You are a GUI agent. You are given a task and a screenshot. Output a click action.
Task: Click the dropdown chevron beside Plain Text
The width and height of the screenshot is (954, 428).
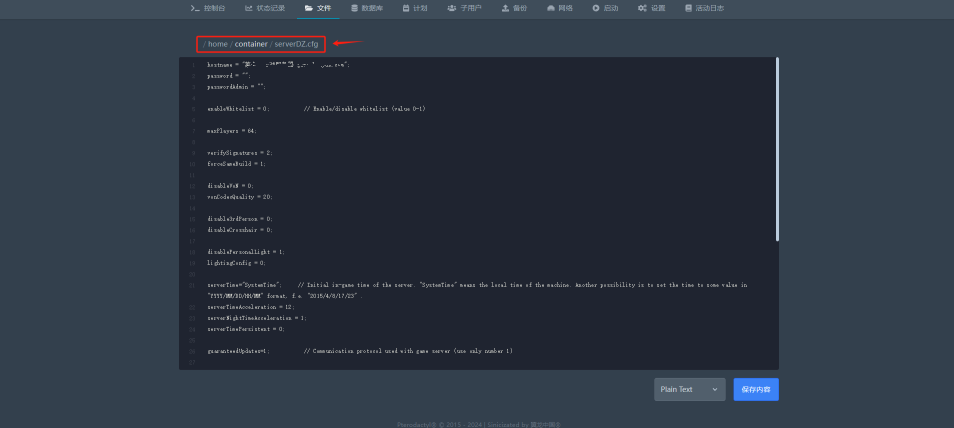(x=714, y=389)
